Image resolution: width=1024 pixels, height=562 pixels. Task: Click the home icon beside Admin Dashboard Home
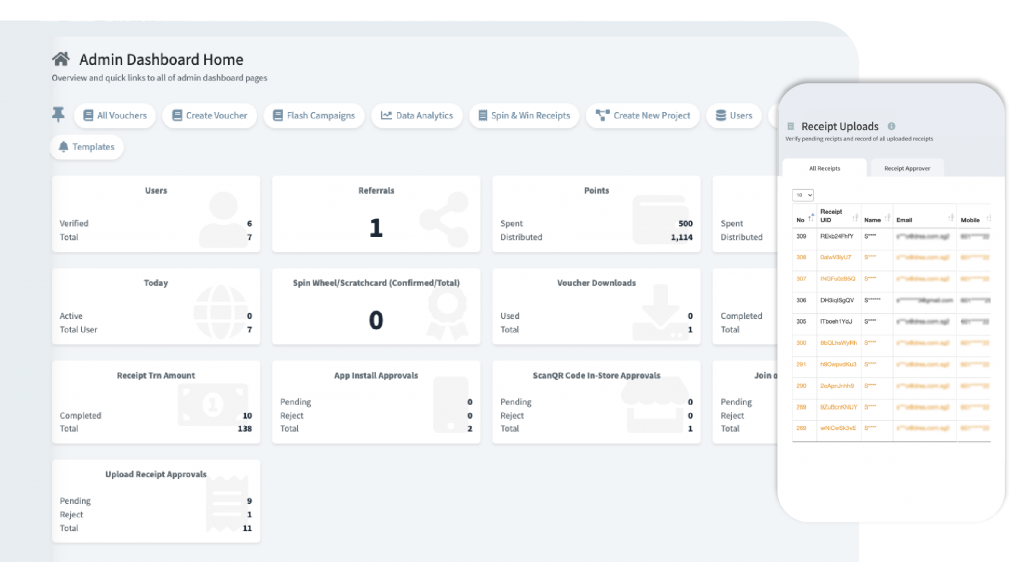click(x=61, y=60)
